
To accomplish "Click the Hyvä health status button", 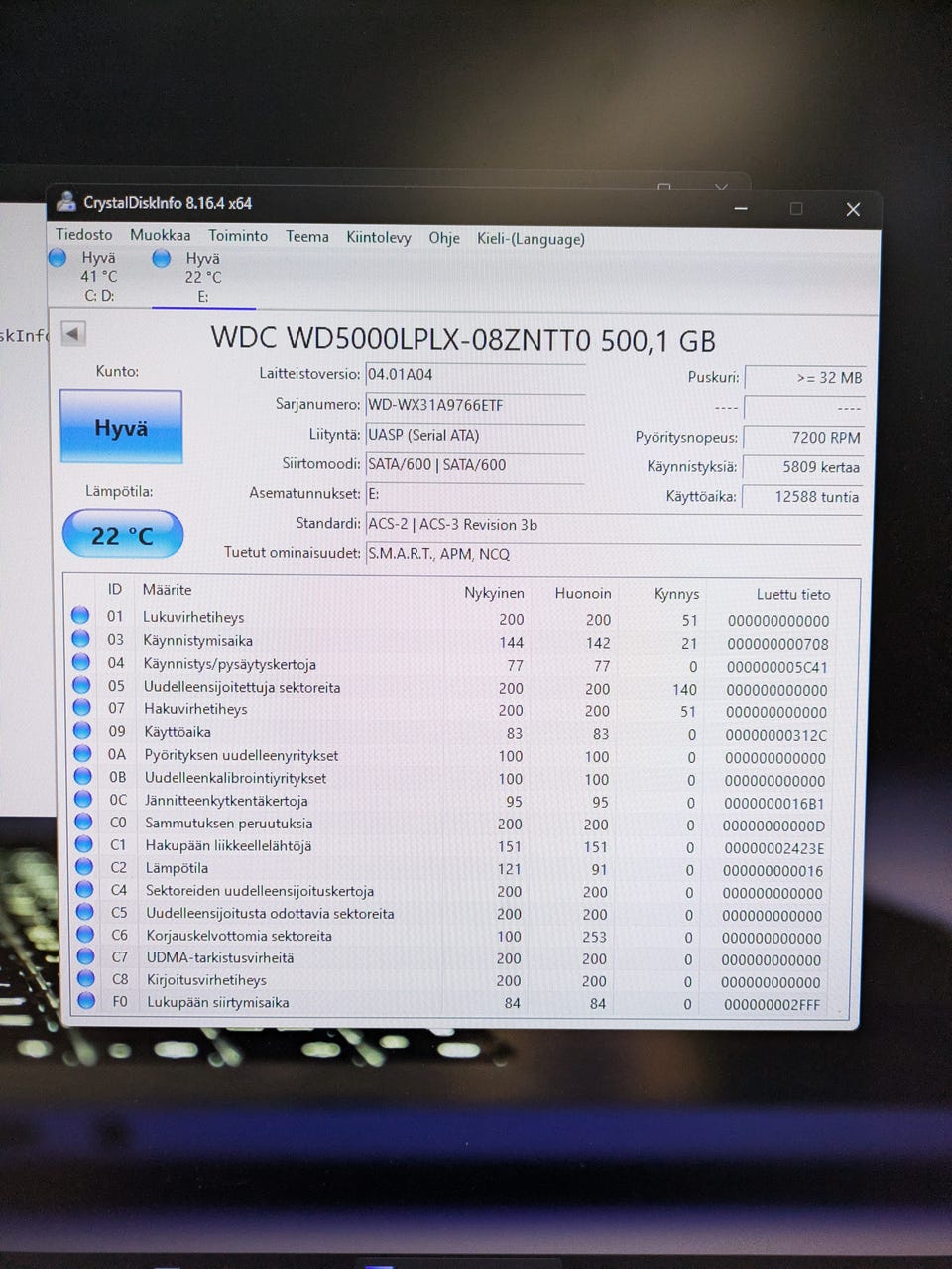I will point(121,427).
